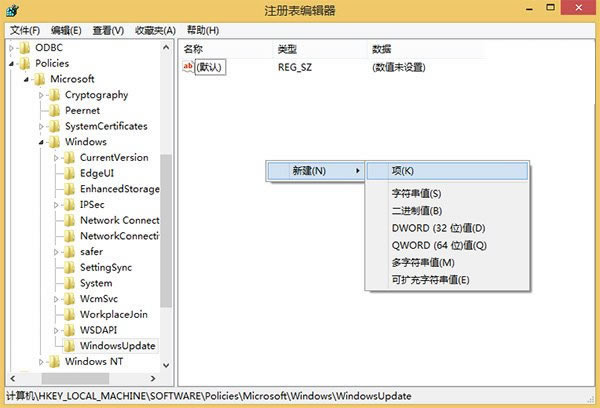
Task: Click the EdgeUI folder icon
Action: click(69, 173)
